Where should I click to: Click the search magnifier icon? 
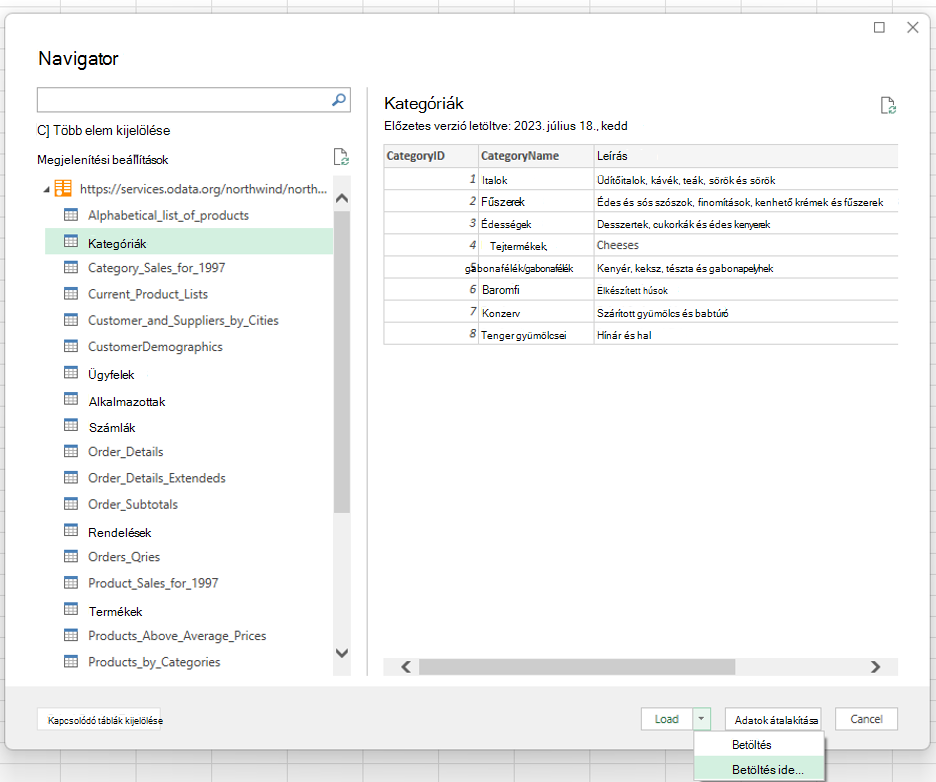click(338, 100)
